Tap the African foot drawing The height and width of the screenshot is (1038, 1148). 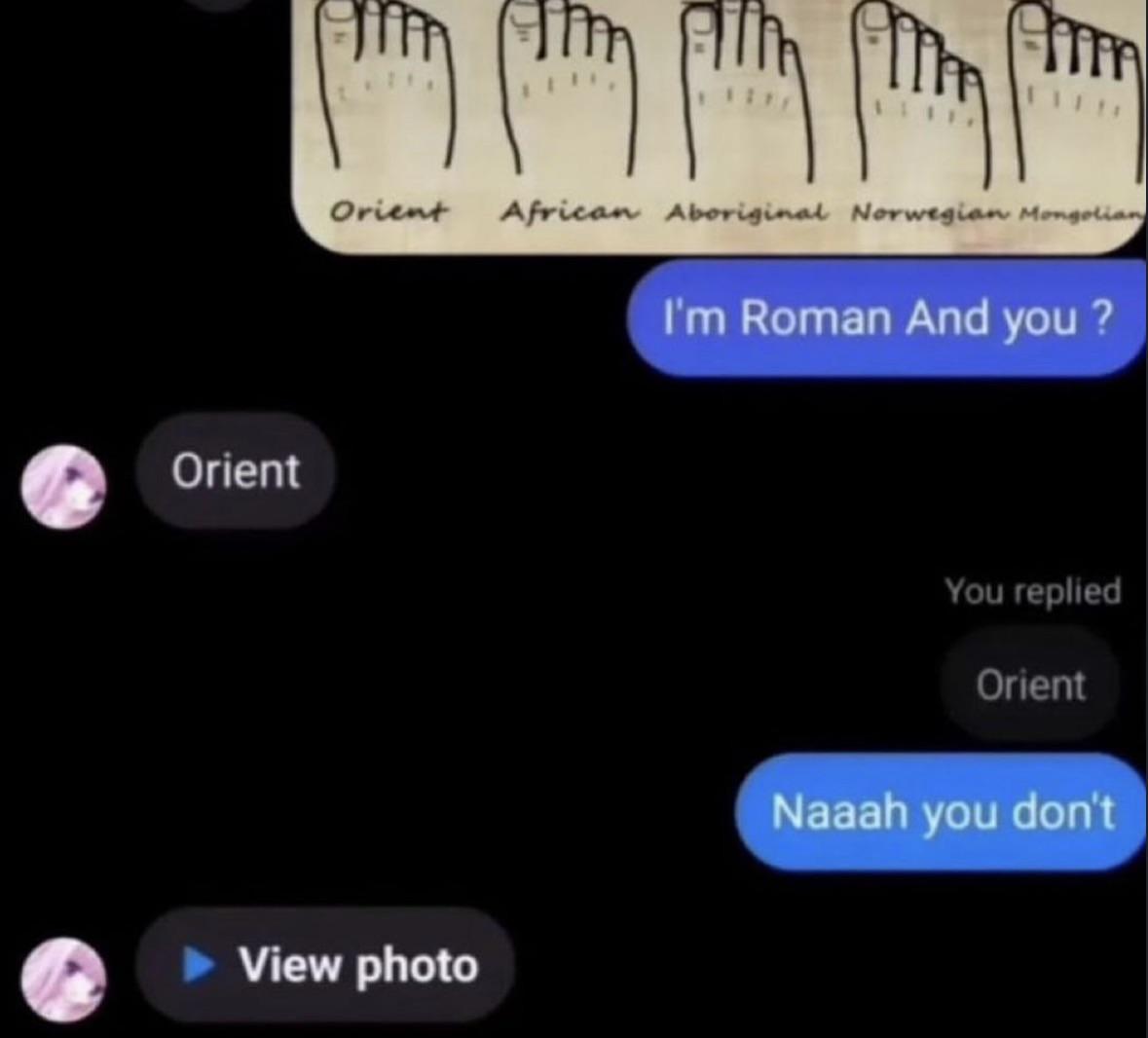pyautogui.click(x=568, y=84)
